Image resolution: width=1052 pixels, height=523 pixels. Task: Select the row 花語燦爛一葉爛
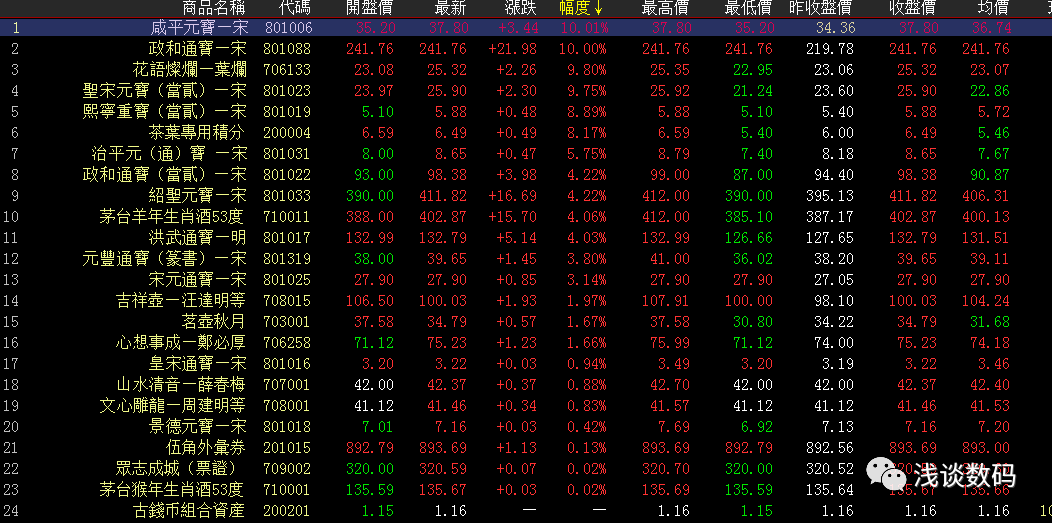(526, 70)
